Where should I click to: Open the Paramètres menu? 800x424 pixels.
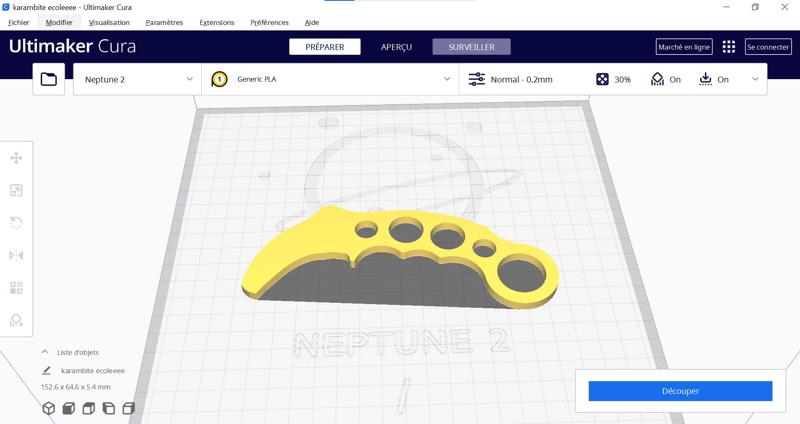(x=164, y=22)
